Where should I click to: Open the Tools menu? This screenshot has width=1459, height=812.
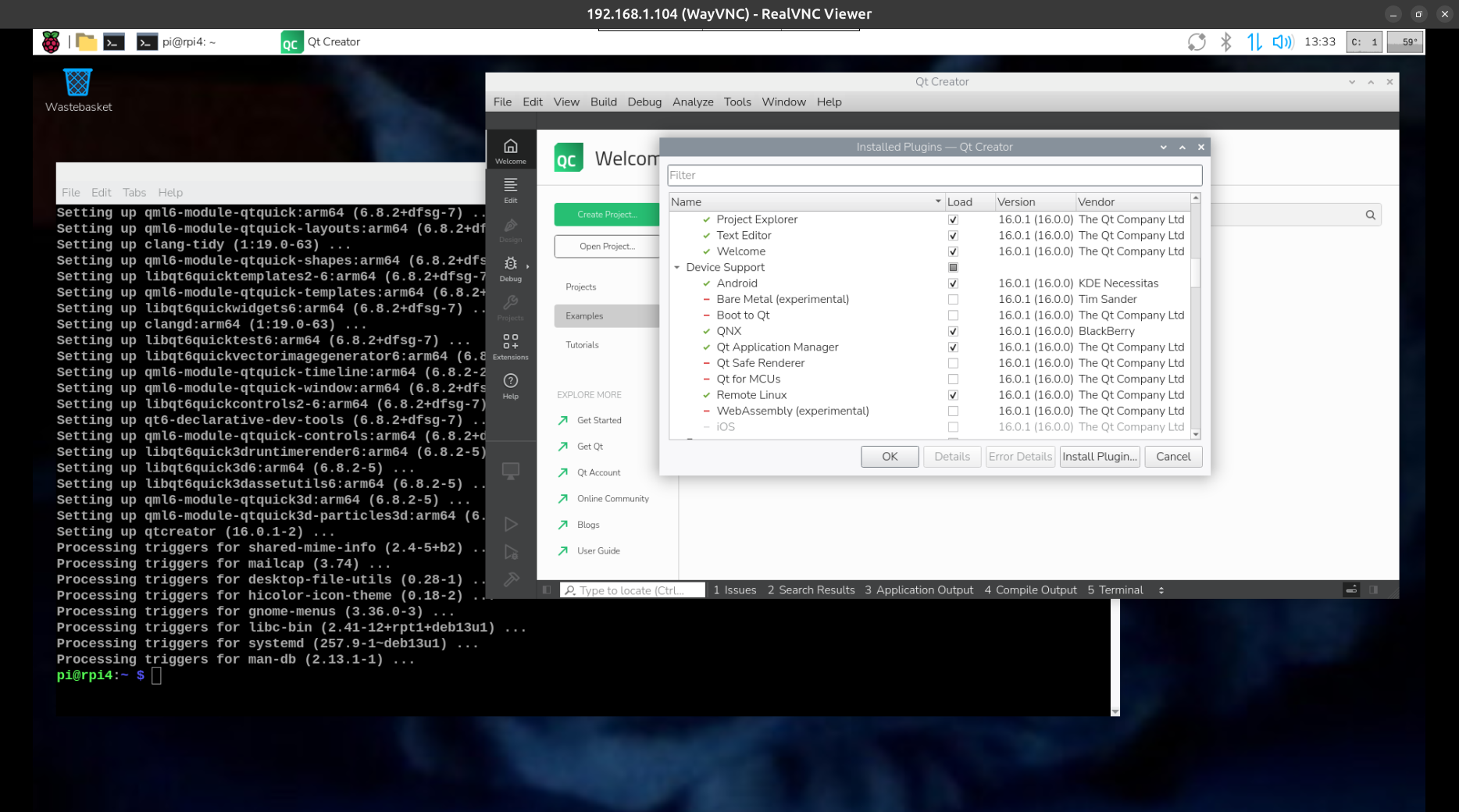[x=737, y=102]
